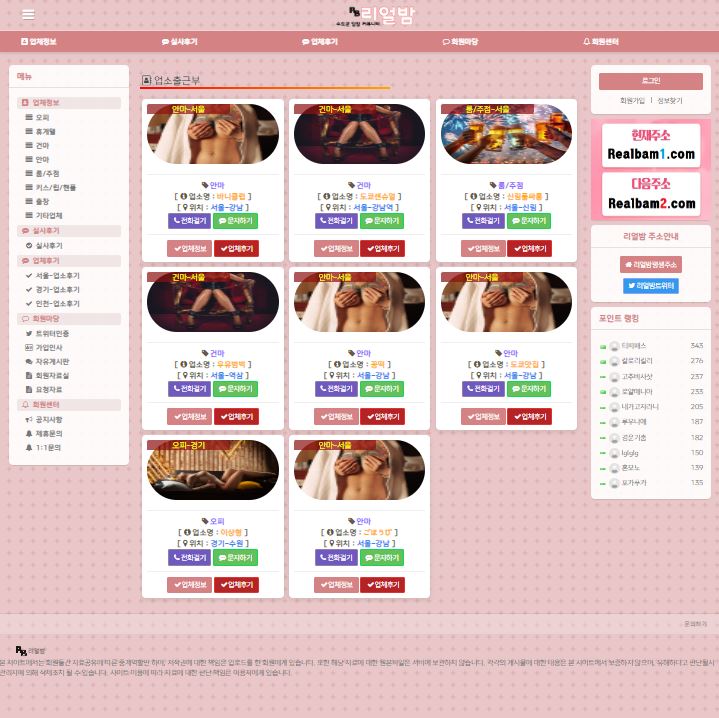This screenshot has height=718, width=719.
Task: Click 업체정보 on the 바니클럽 card
Action: click(x=189, y=249)
